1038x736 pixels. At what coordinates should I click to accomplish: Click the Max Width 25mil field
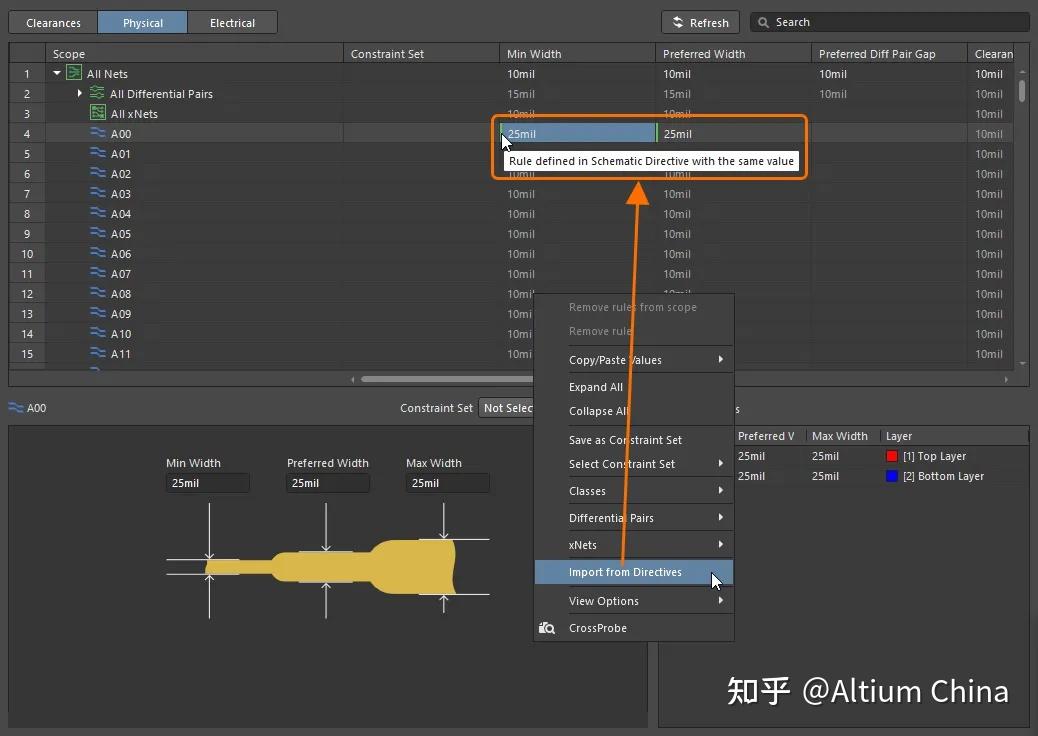point(448,483)
